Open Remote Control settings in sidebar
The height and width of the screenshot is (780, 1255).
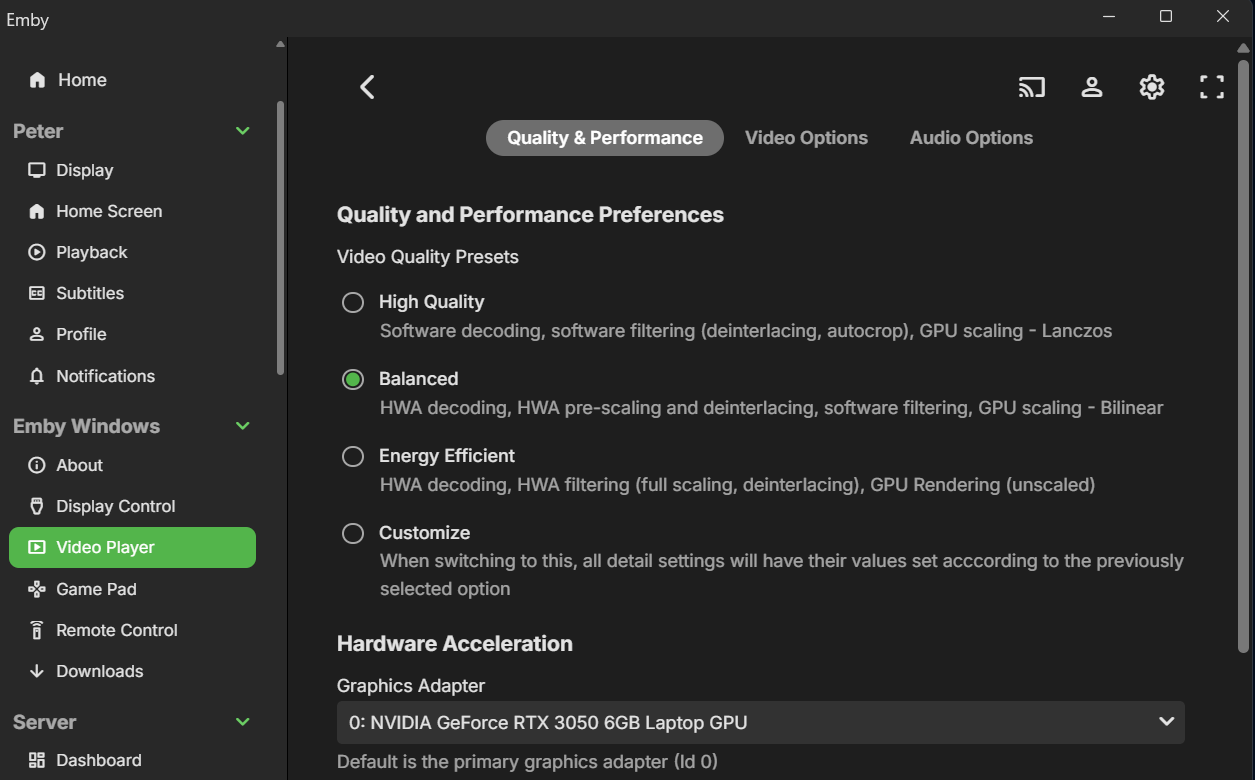116,630
